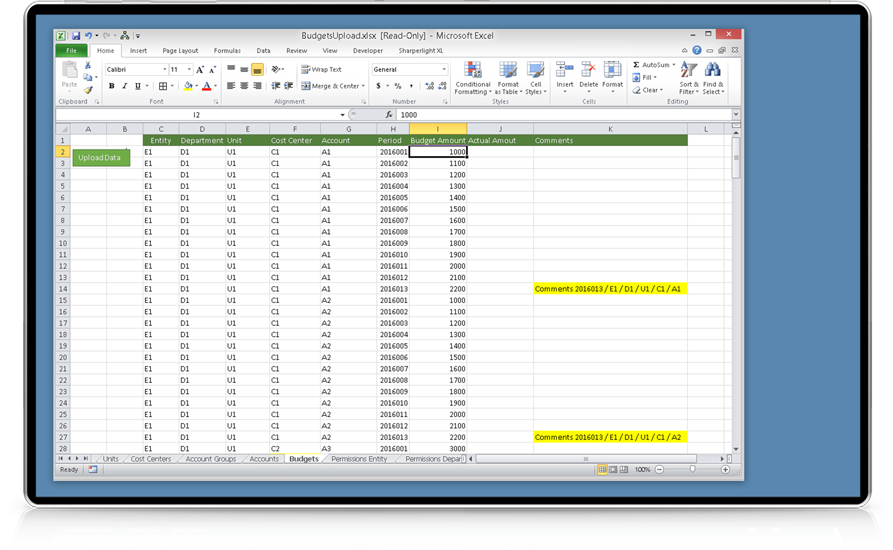Image resolution: width=893 pixels, height=550 pixels.
Task: Click the Paste button
Action: click(69, 76)
